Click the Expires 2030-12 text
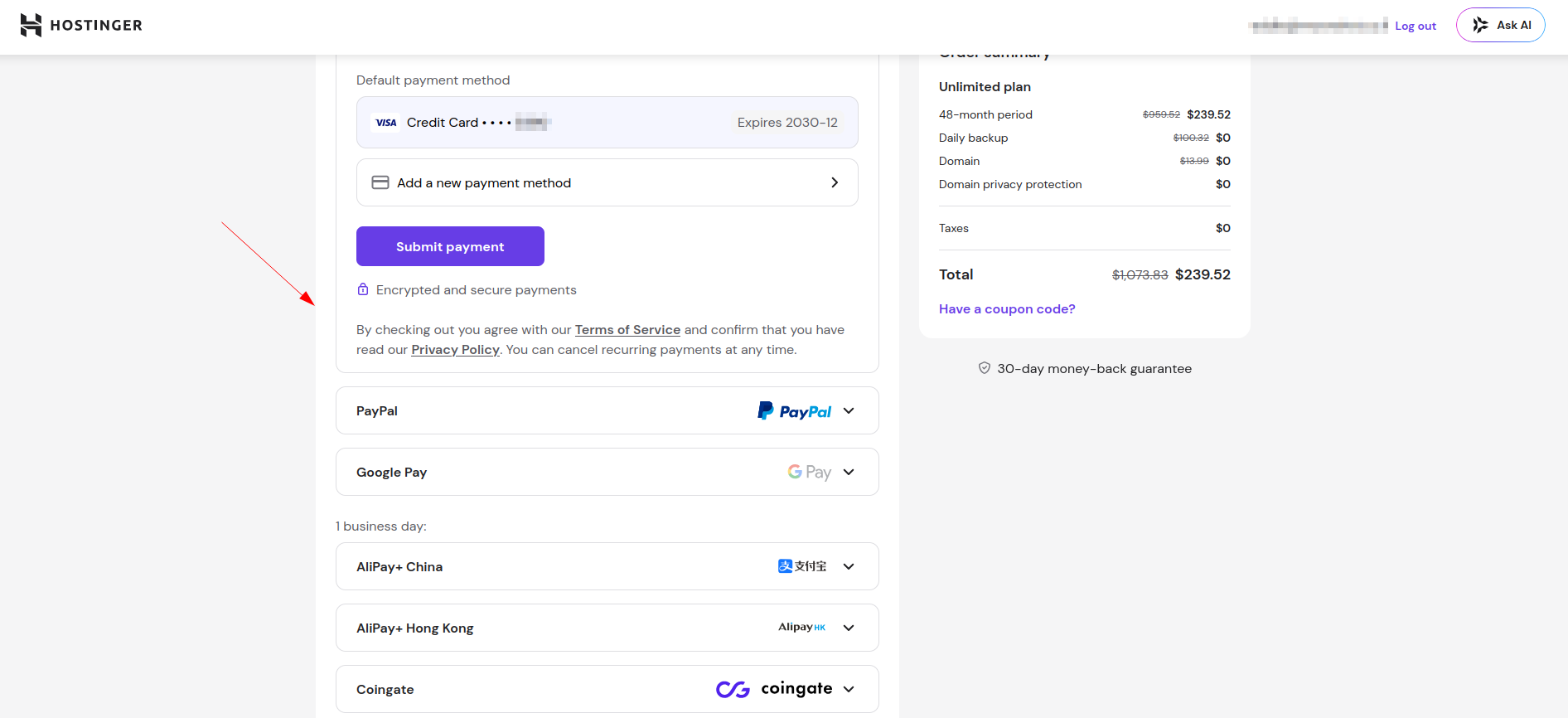The image size is (1568, 718). [x=787, y=123]
